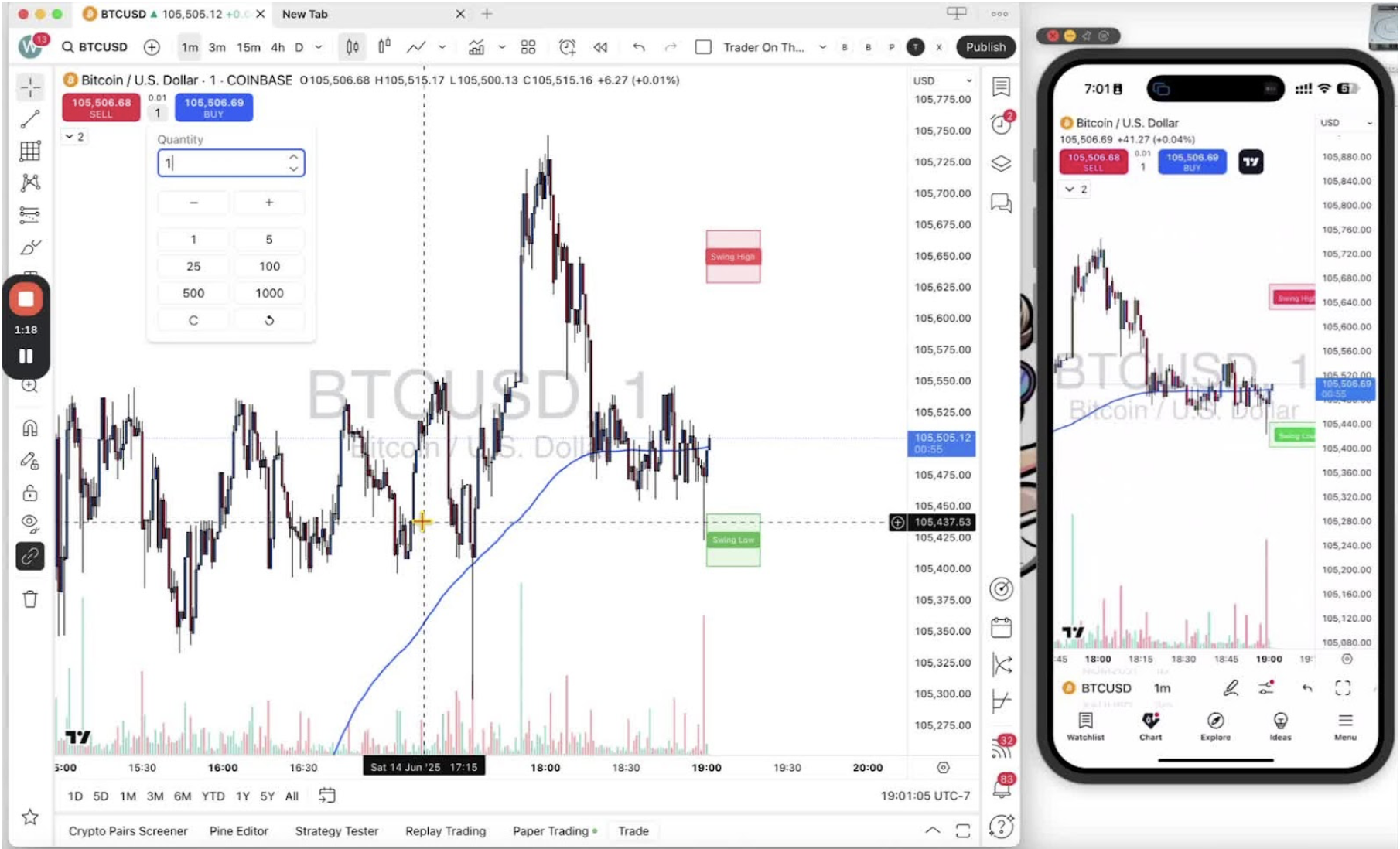This screenshot has height=849, width=1400.
Task: Open the chat panel icon
Action: (1001, 203)
